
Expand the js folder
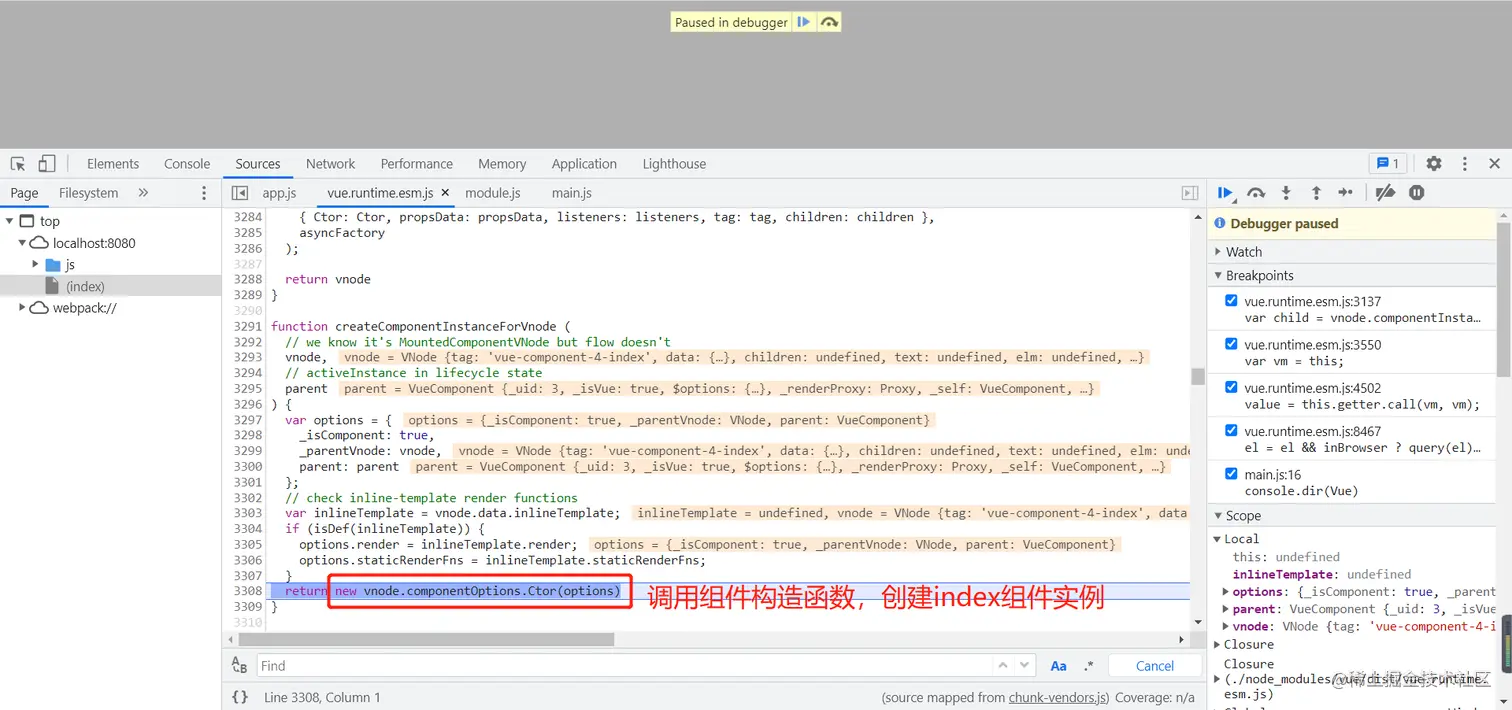[35, 265]
